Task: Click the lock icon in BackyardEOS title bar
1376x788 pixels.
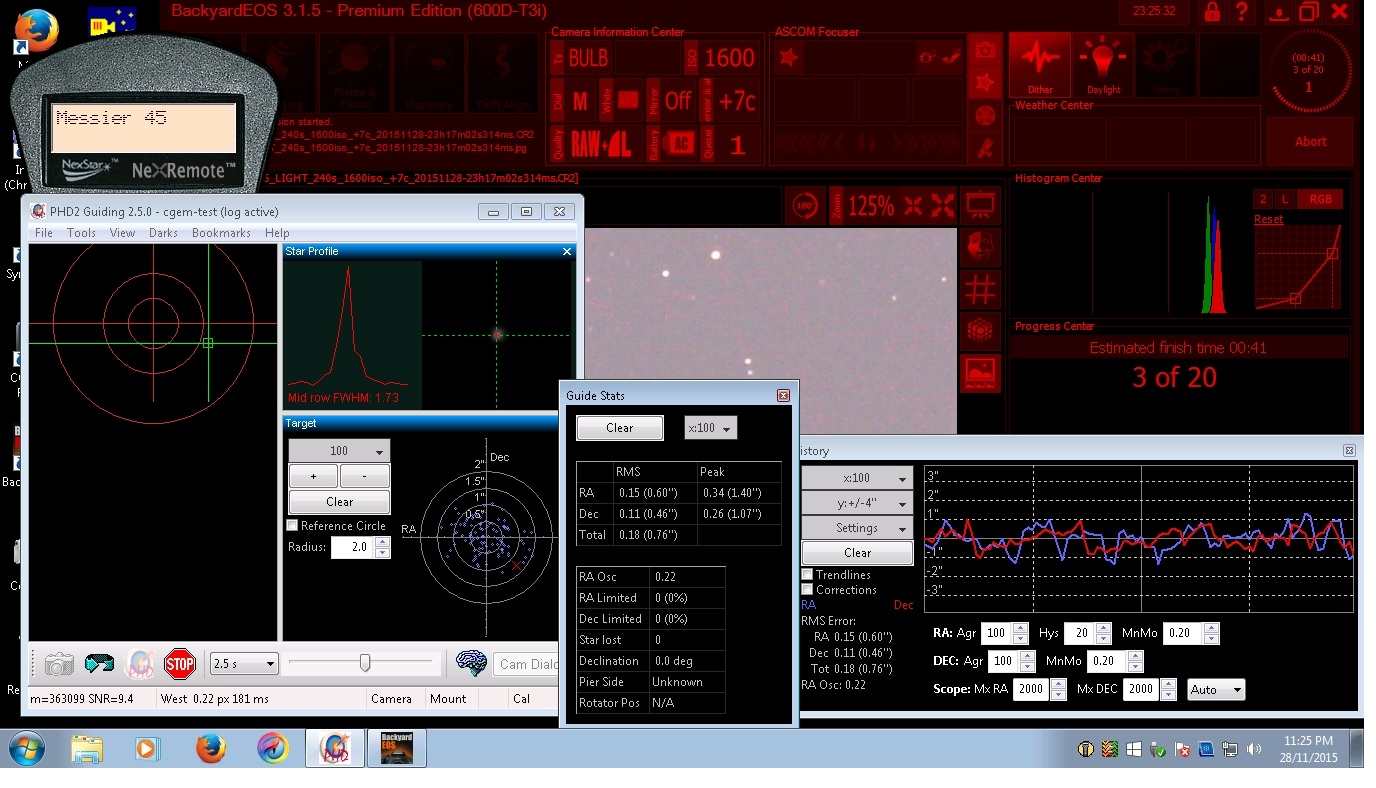Action: coord(1212,12)
